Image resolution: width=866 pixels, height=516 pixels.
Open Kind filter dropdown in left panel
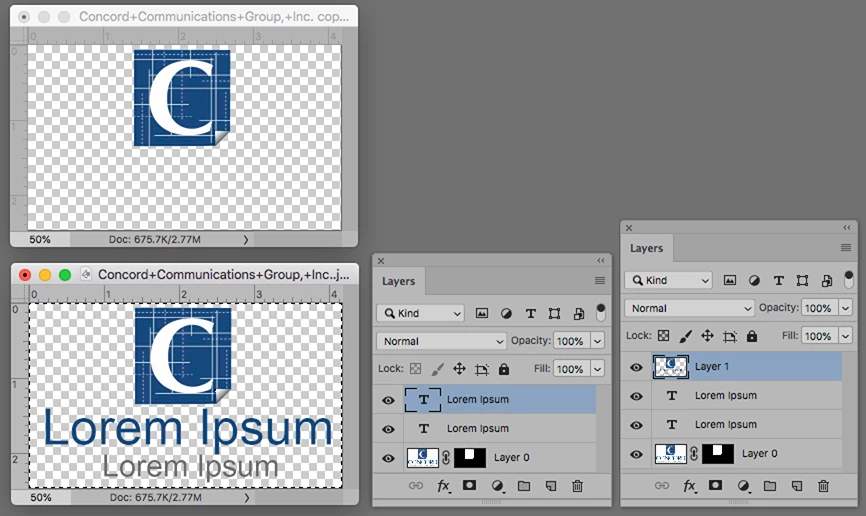[x=421, y=313]
